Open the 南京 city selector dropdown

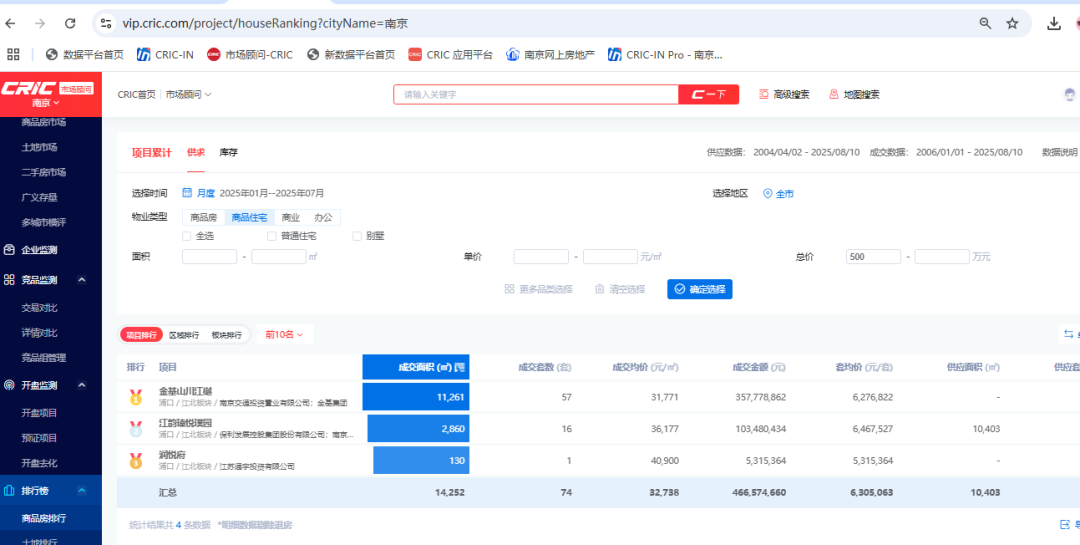(x=46, y=103)
